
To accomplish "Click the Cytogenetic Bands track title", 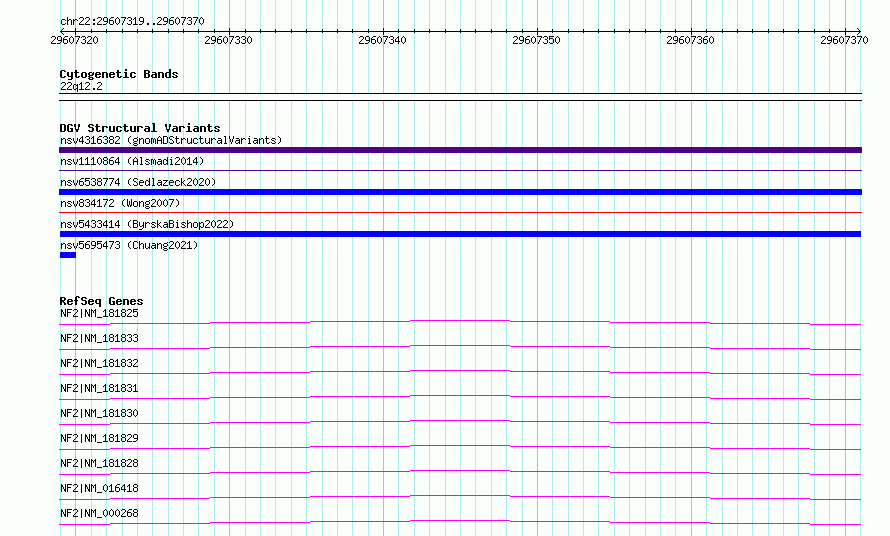I will [119, 74].
